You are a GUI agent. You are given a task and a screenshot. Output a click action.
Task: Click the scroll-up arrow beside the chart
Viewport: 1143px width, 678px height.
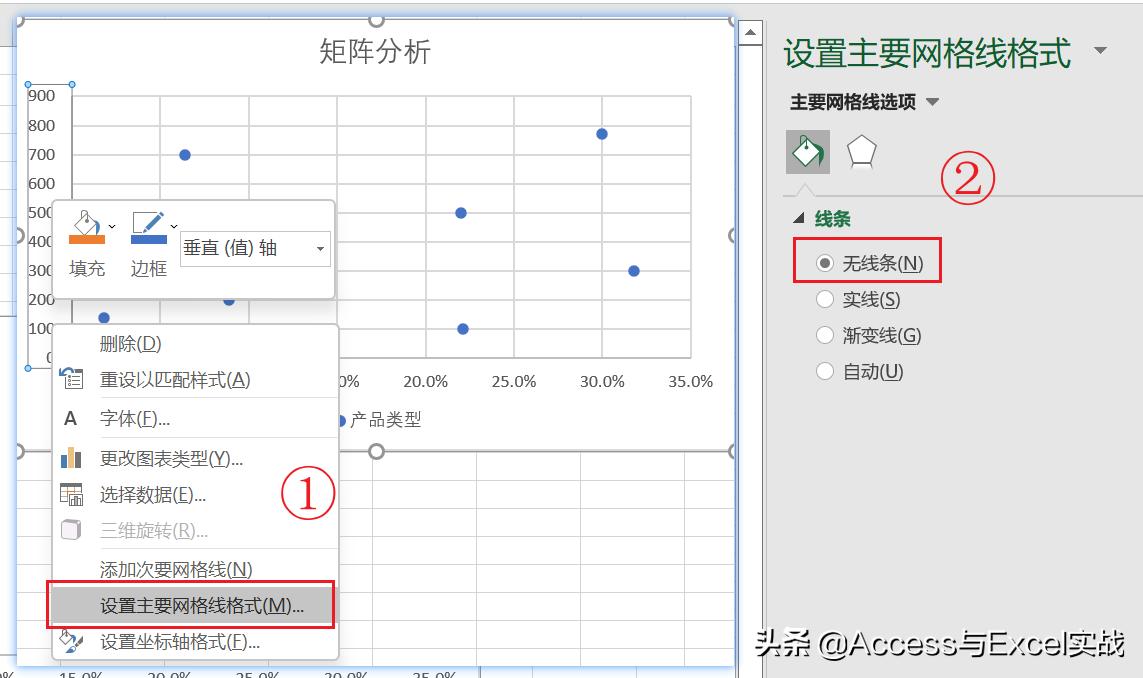point(751,30)
